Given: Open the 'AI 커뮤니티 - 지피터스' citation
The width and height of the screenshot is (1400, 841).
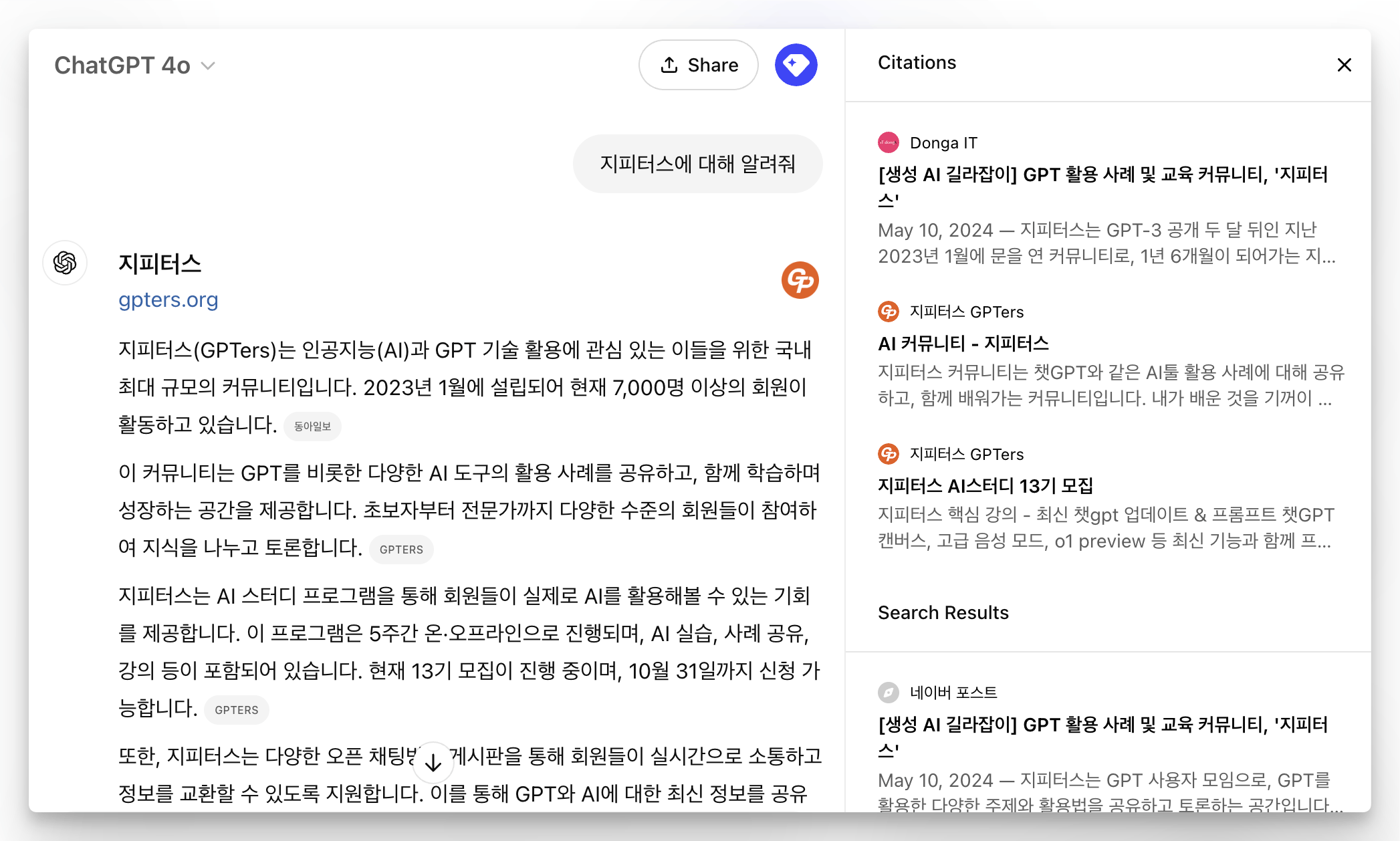Looking at the screenshot, I should pyautogui.click(x=963, y=344).
